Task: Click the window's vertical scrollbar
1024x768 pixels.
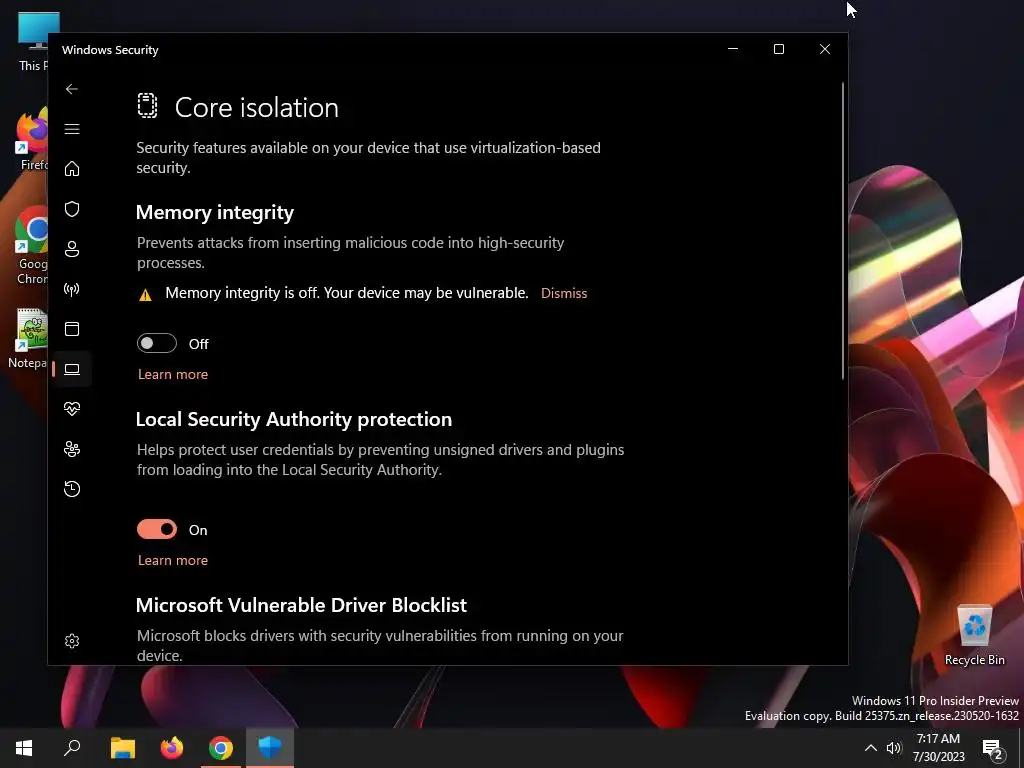Action: click(843, 232)
